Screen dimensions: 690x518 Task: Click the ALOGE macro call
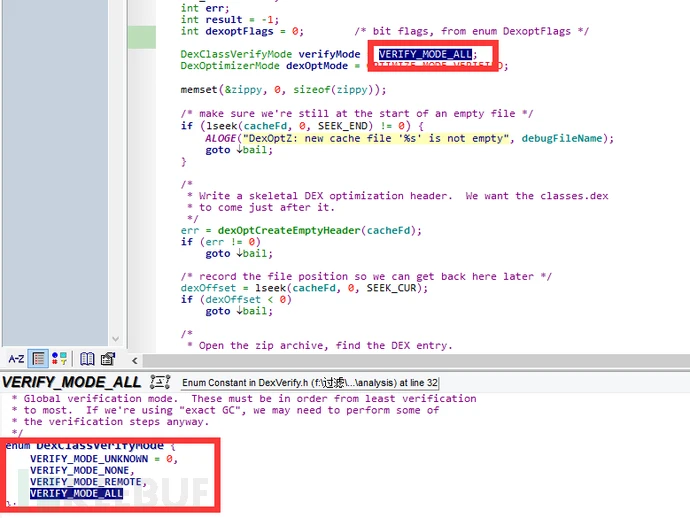[x=221, y=138]
